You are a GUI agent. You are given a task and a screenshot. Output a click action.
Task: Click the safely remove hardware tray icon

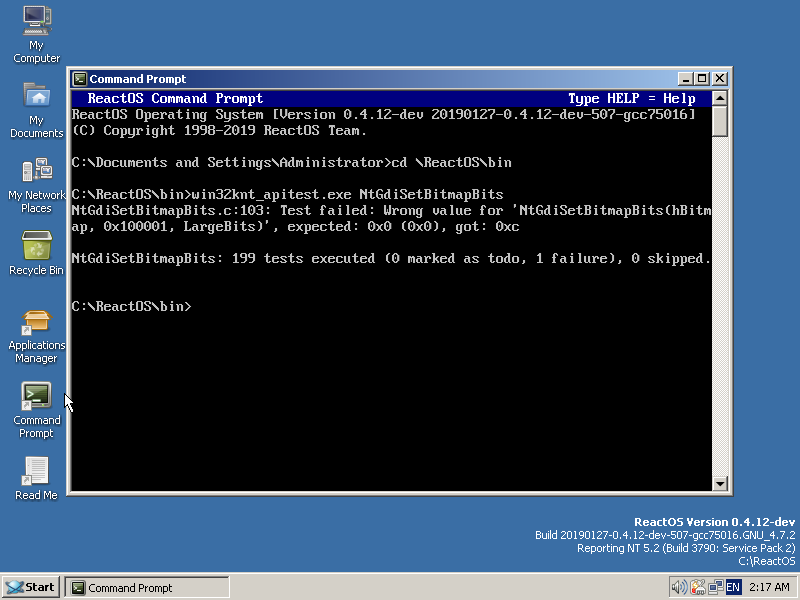coord(697,587)
